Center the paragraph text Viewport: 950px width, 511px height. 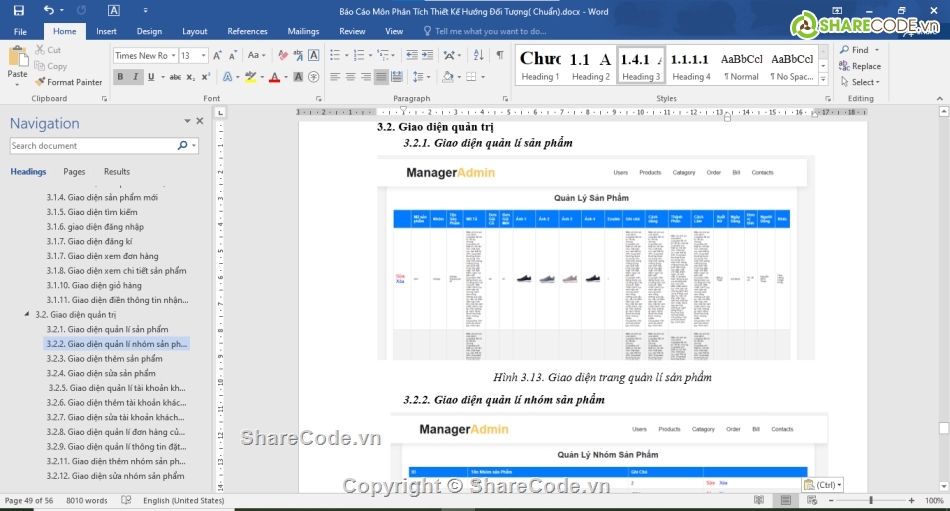coord(350,77)
